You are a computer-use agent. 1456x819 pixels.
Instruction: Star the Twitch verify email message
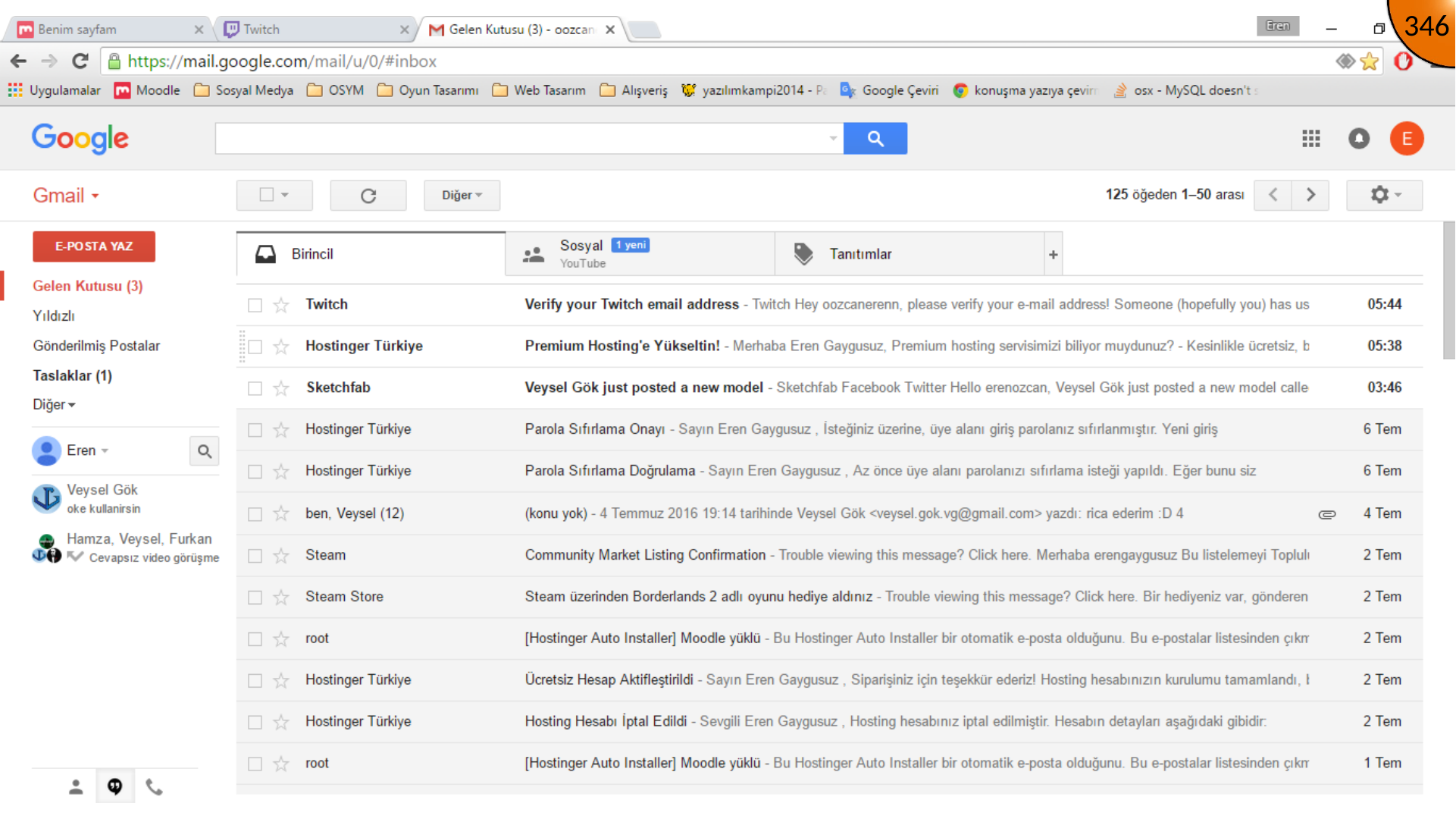pyautogui.click(x=281, y=305)
